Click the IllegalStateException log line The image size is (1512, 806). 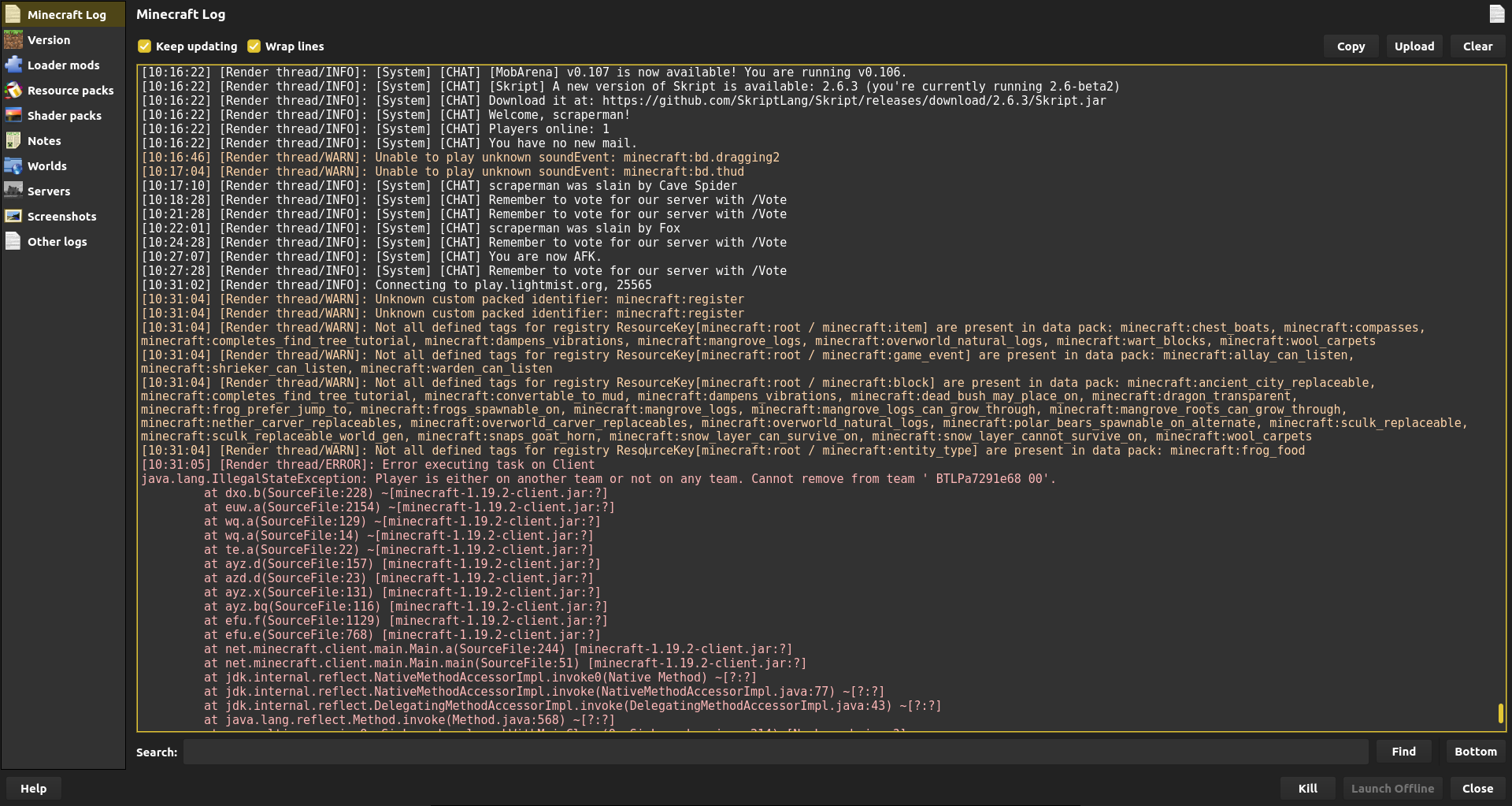598,479
